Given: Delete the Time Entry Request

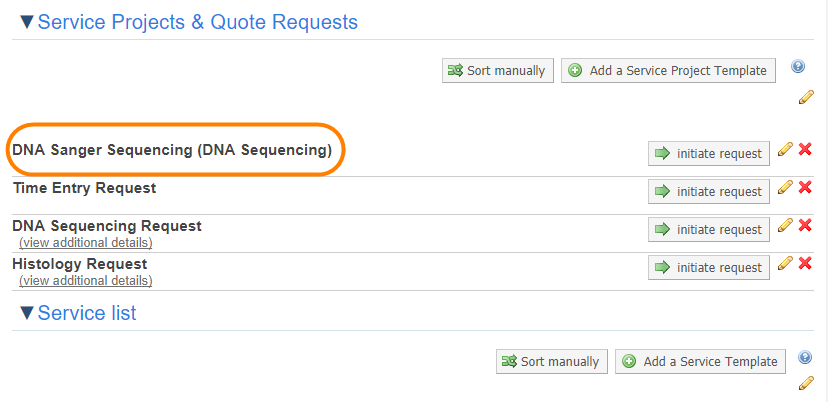Looking at the screenshot, I should 805,187.
